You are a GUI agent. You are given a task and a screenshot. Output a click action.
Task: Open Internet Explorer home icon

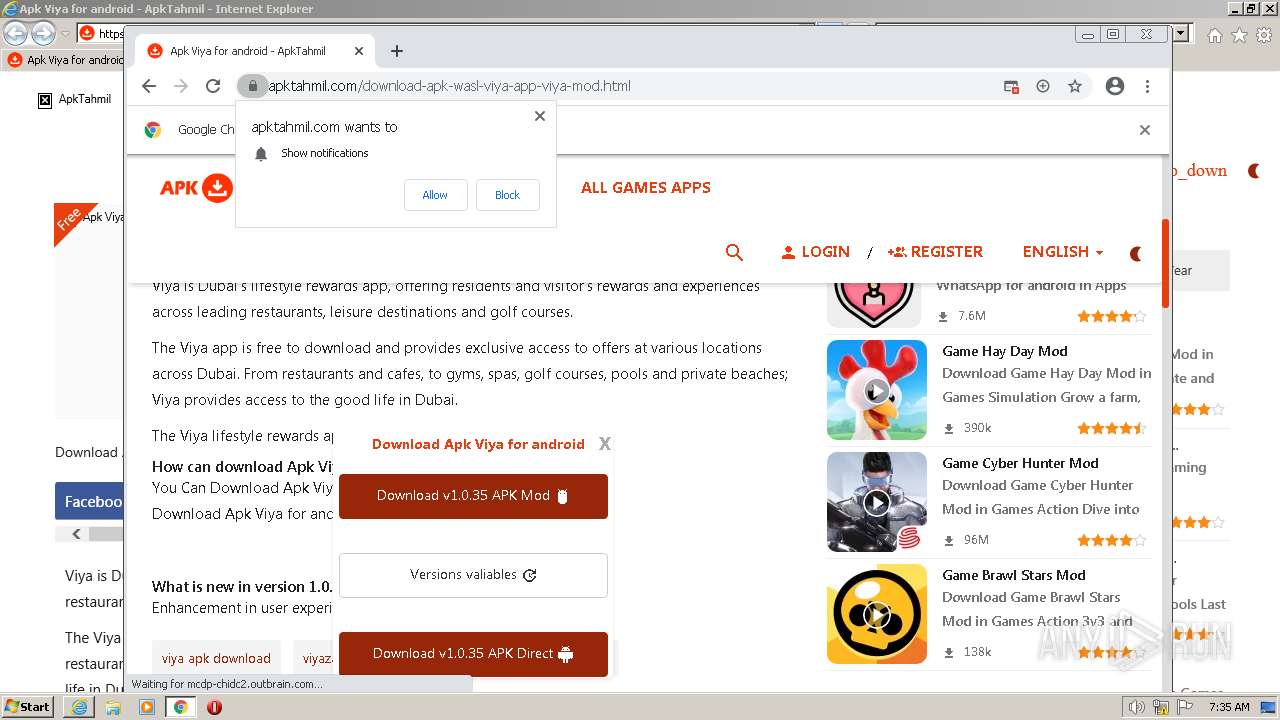(1214, 35)
